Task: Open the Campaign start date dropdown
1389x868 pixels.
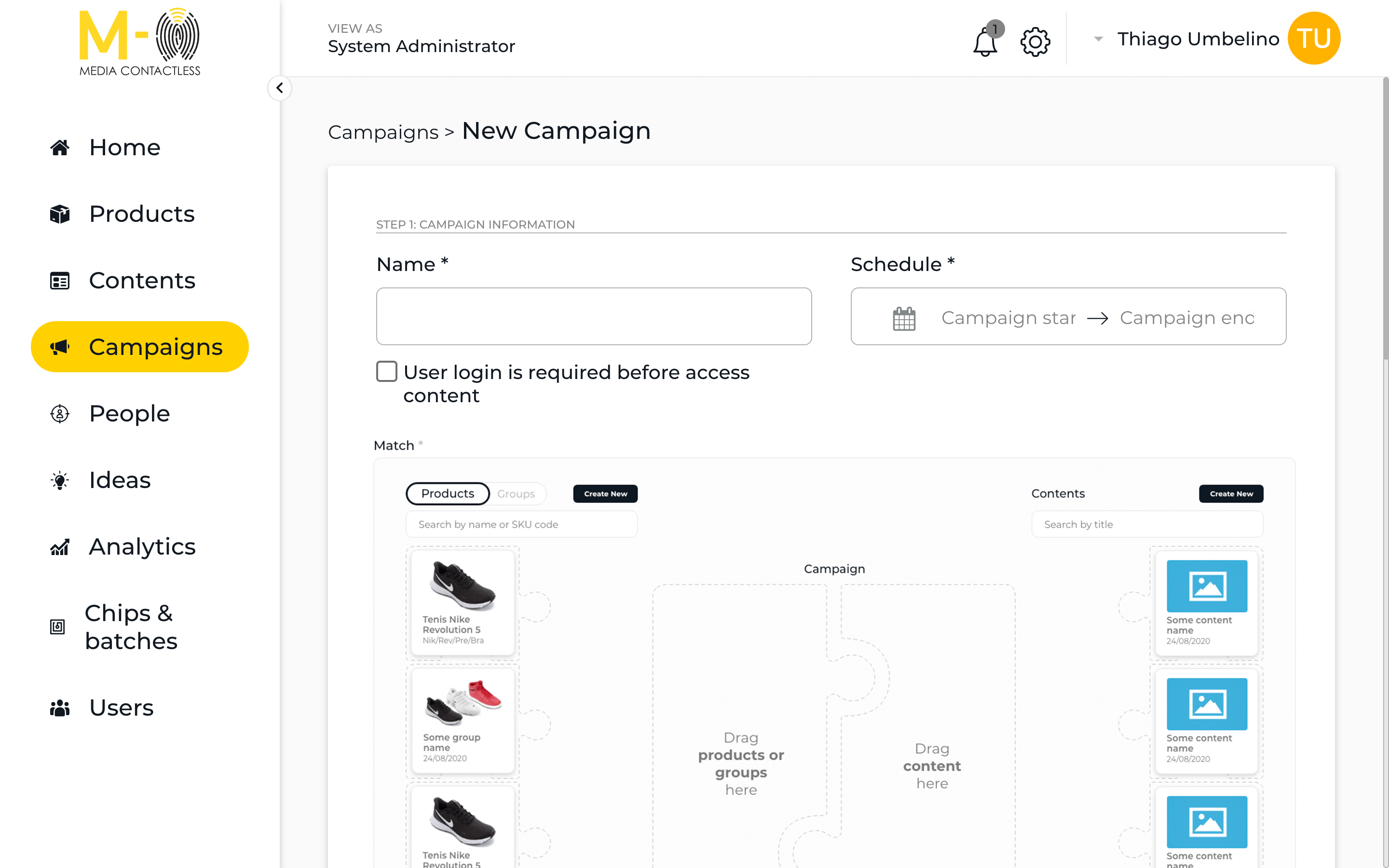Action: click(1008, 317)
